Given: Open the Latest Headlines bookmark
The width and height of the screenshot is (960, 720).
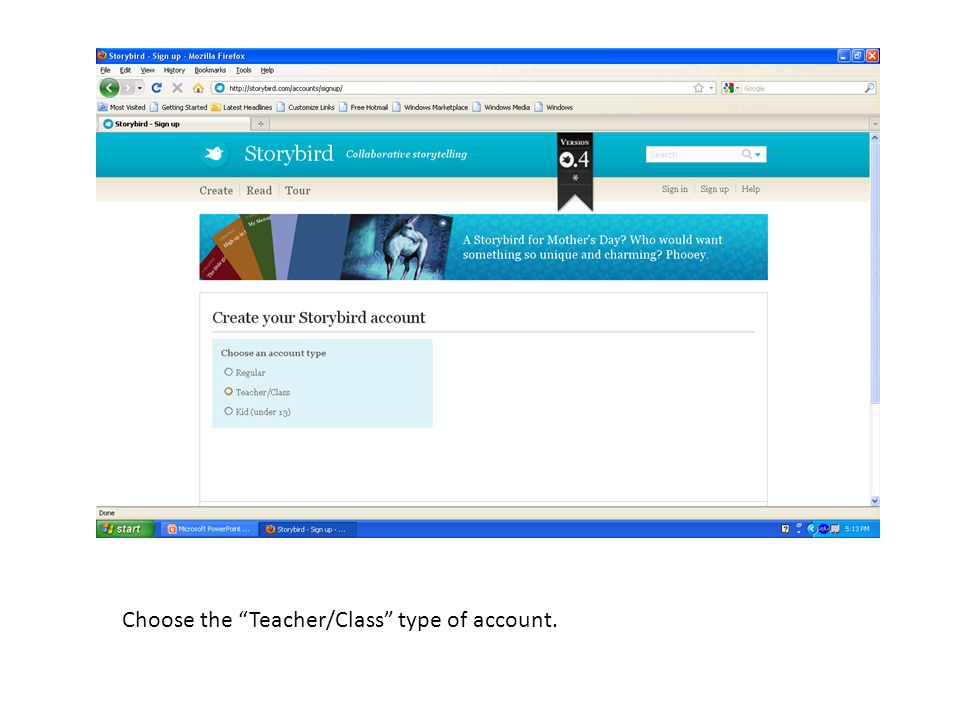Looking at the screenshot, I should point(242,107).
